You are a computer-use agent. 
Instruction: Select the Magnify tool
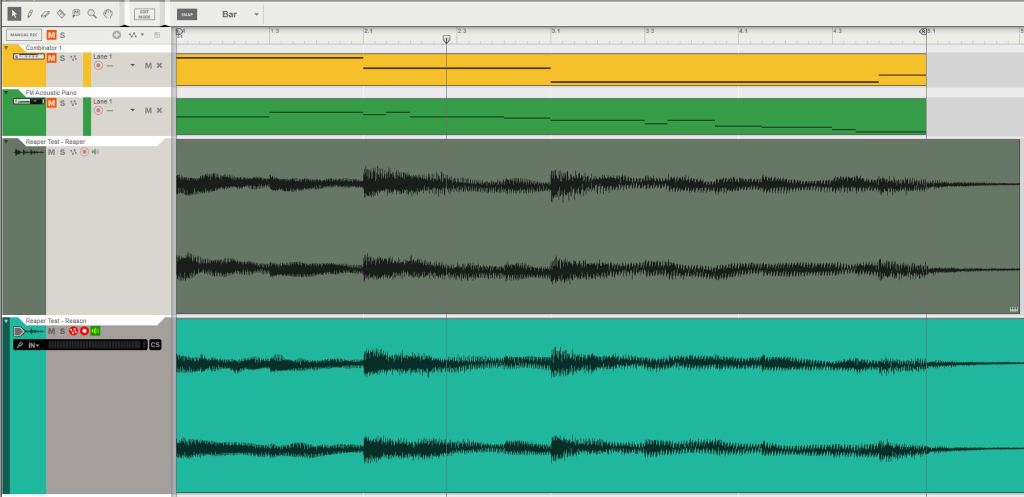pos(92,14)
